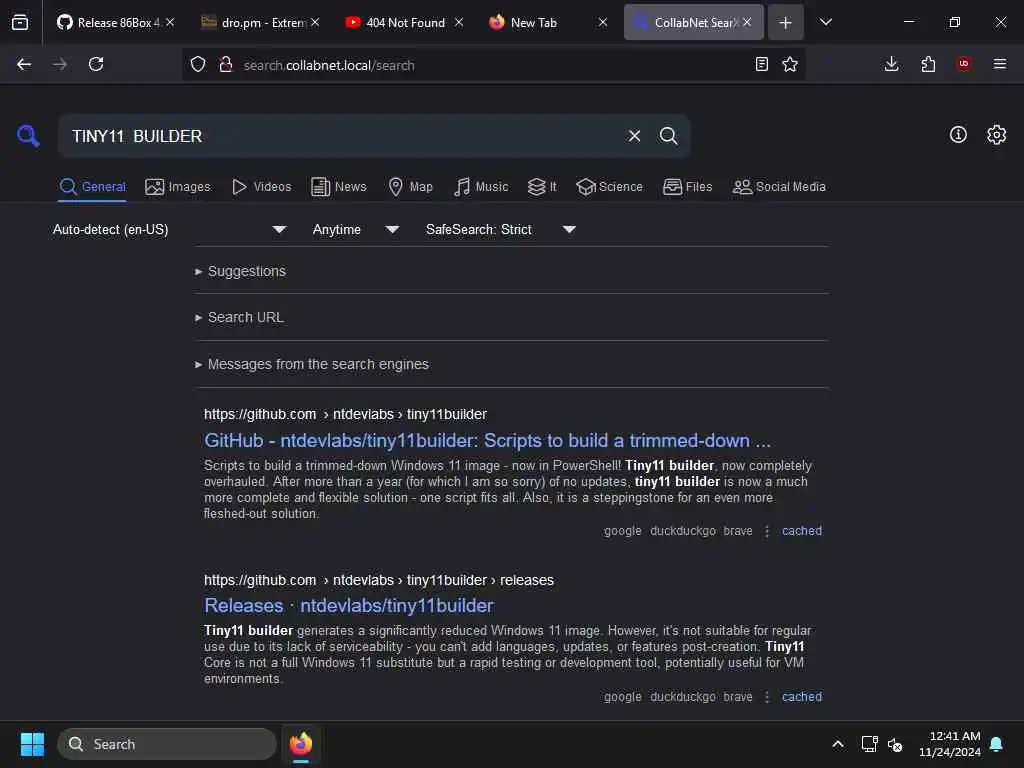Open a new tab with plus button
Image resolution: width=1024 pixels, height=768 pixels.
coord(786,22)
